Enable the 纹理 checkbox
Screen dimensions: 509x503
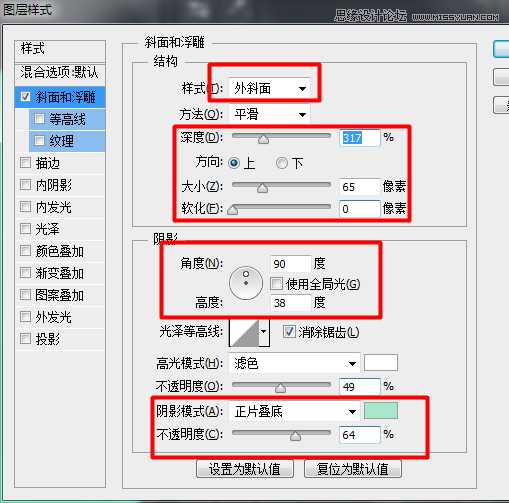39,141
